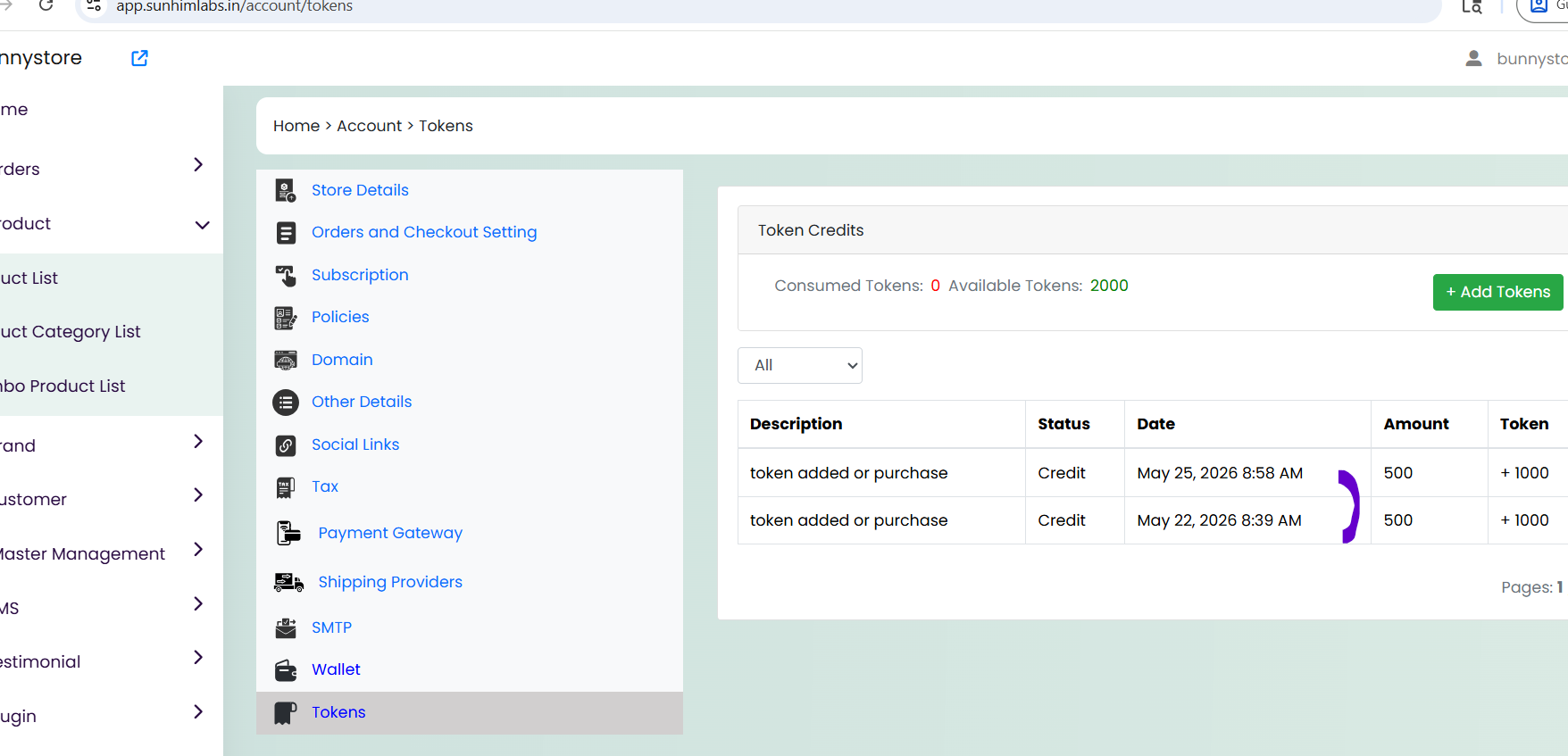Click the Policies icon
Image resolution: width=1568 pixels, height=756 pixels.
(286, 318)
